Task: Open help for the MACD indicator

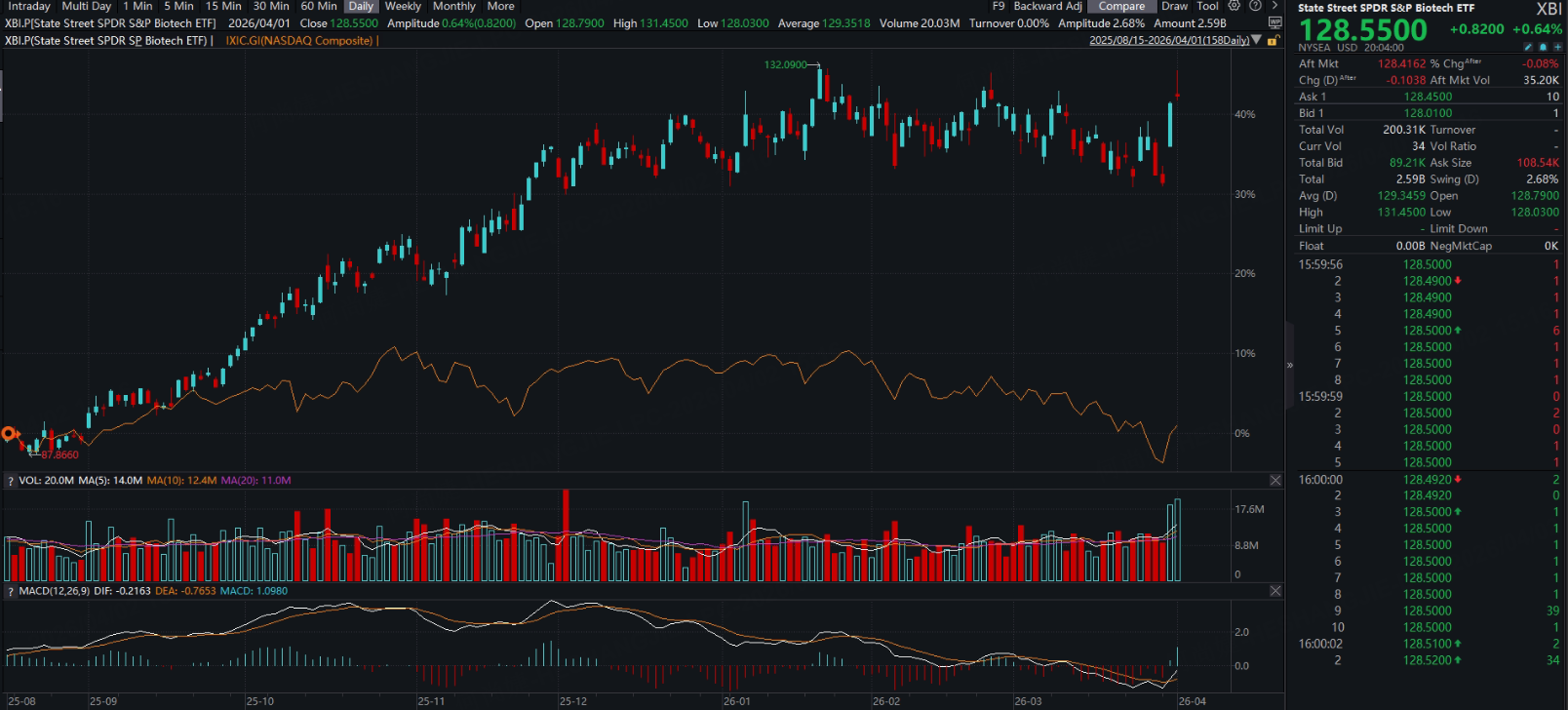Action: 11,591
